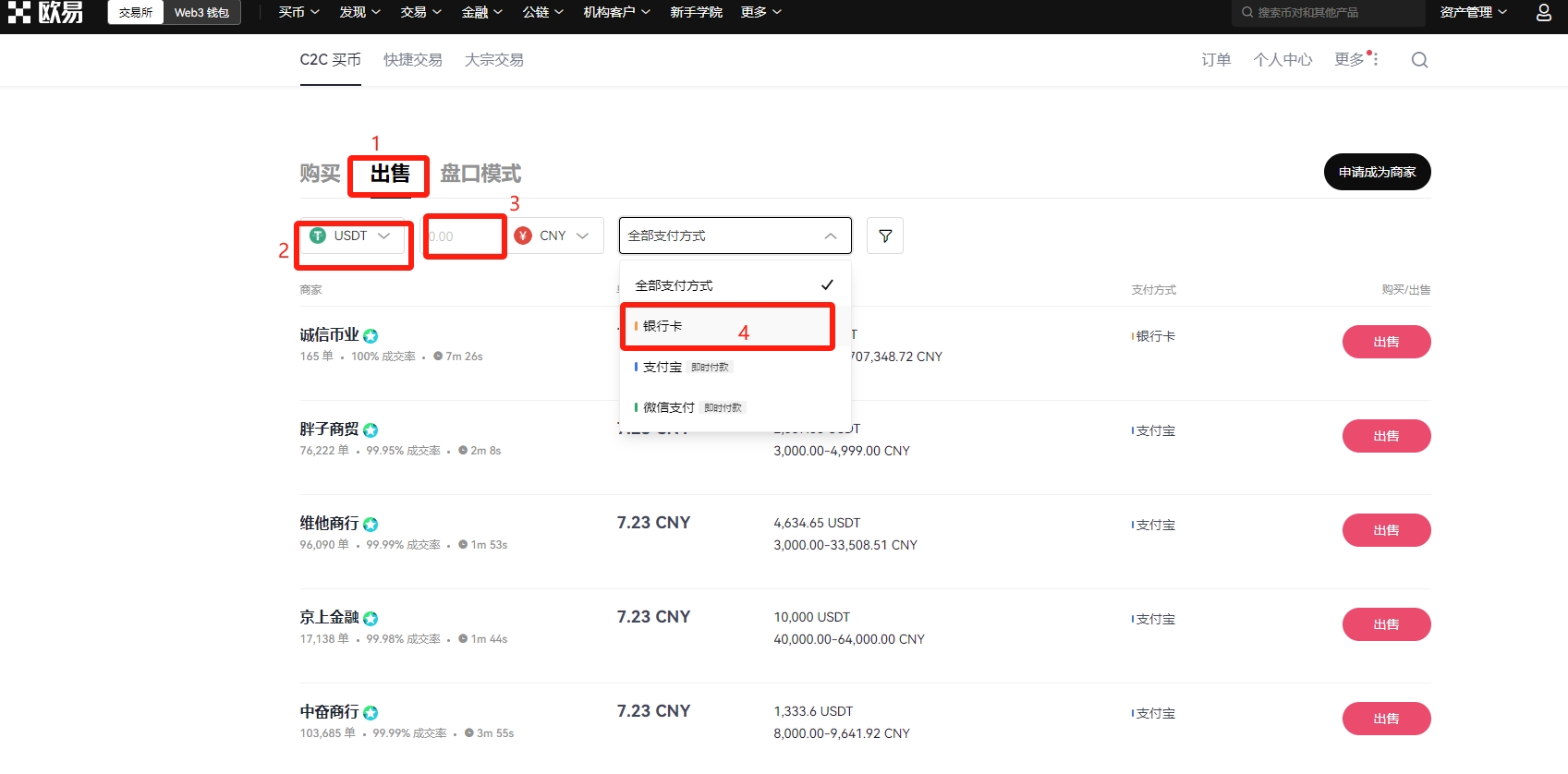
Task: Choose 微信支付 payment option
Action: pos(735,407)
